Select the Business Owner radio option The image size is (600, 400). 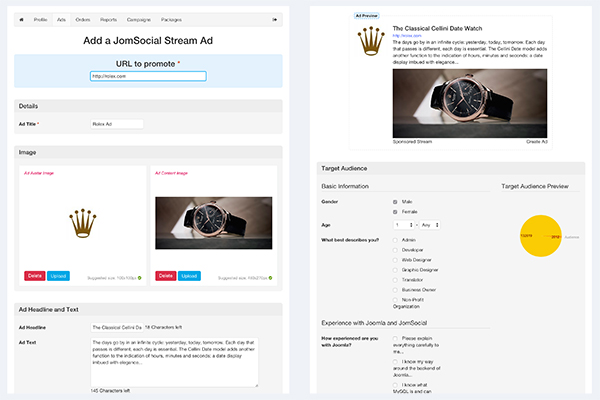(x=395, y=290)
